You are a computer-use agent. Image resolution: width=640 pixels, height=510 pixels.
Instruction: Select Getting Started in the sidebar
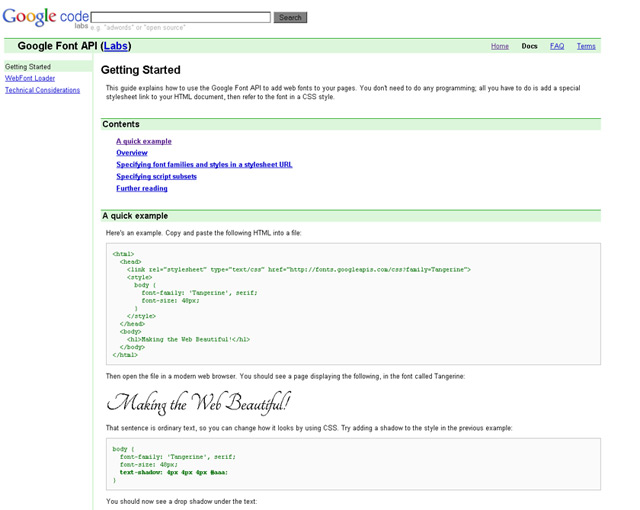click(x=28, y=66)
